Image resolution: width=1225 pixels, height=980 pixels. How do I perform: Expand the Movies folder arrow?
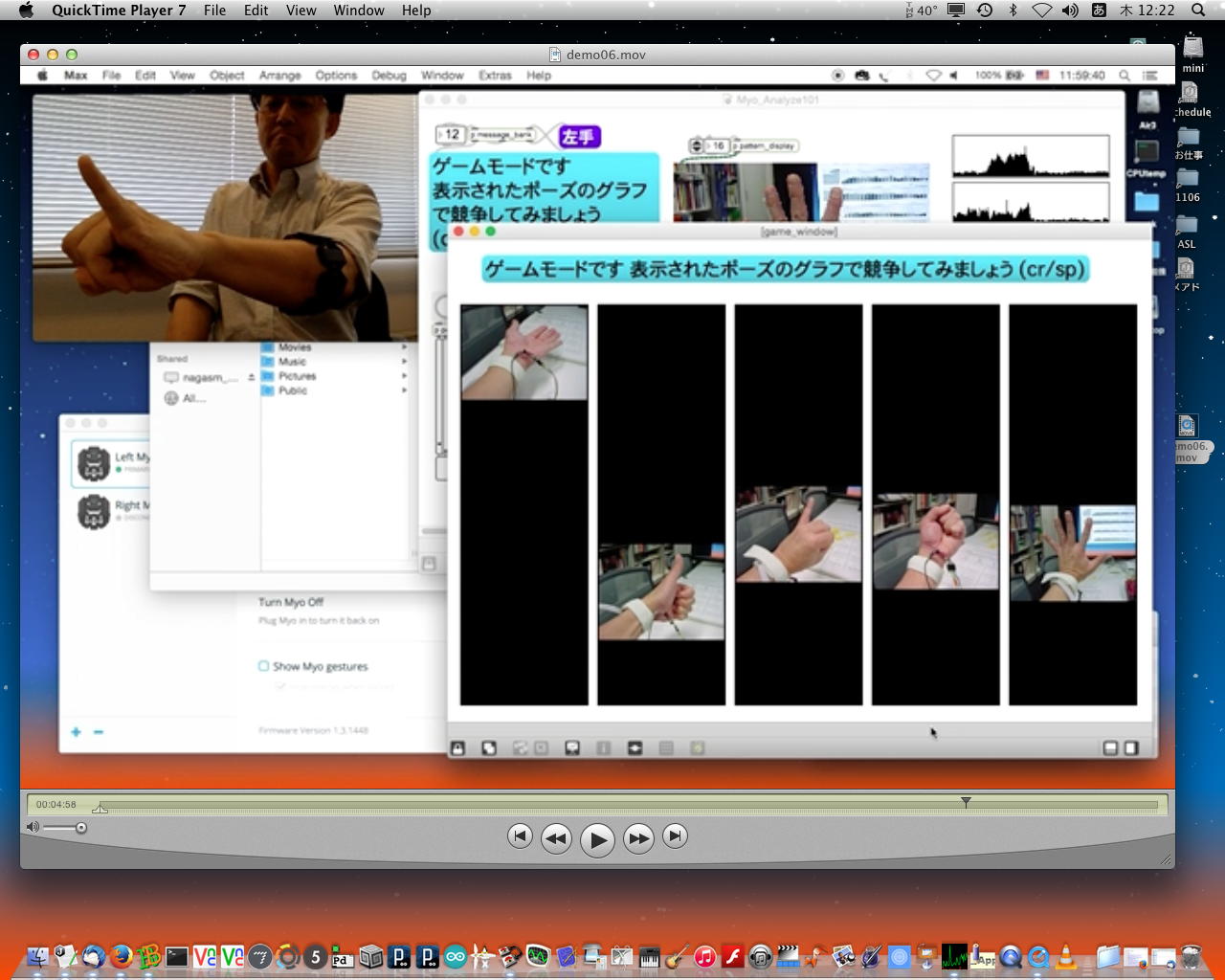(404, 347)
